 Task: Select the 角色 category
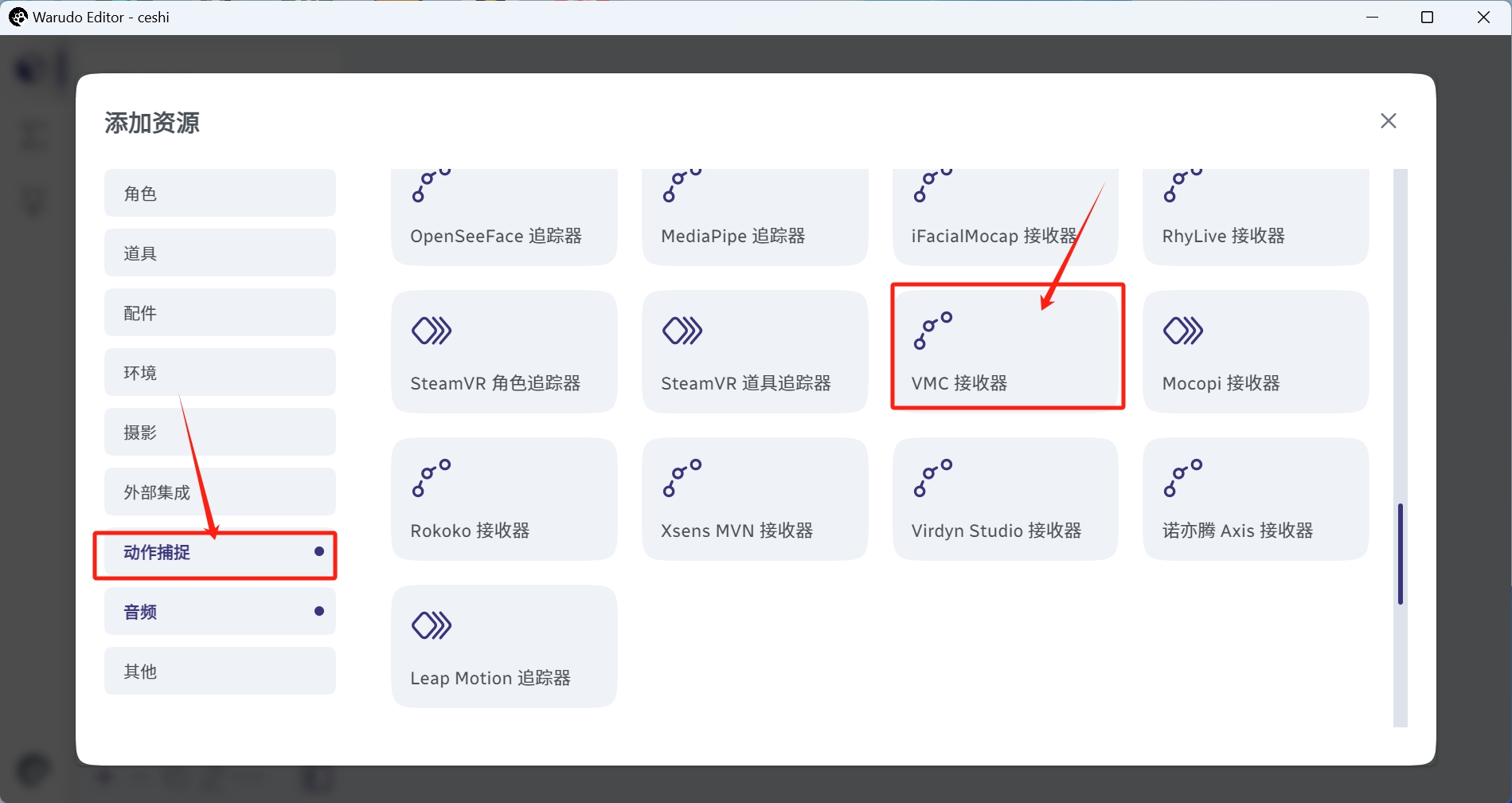(x=220, y=193)
